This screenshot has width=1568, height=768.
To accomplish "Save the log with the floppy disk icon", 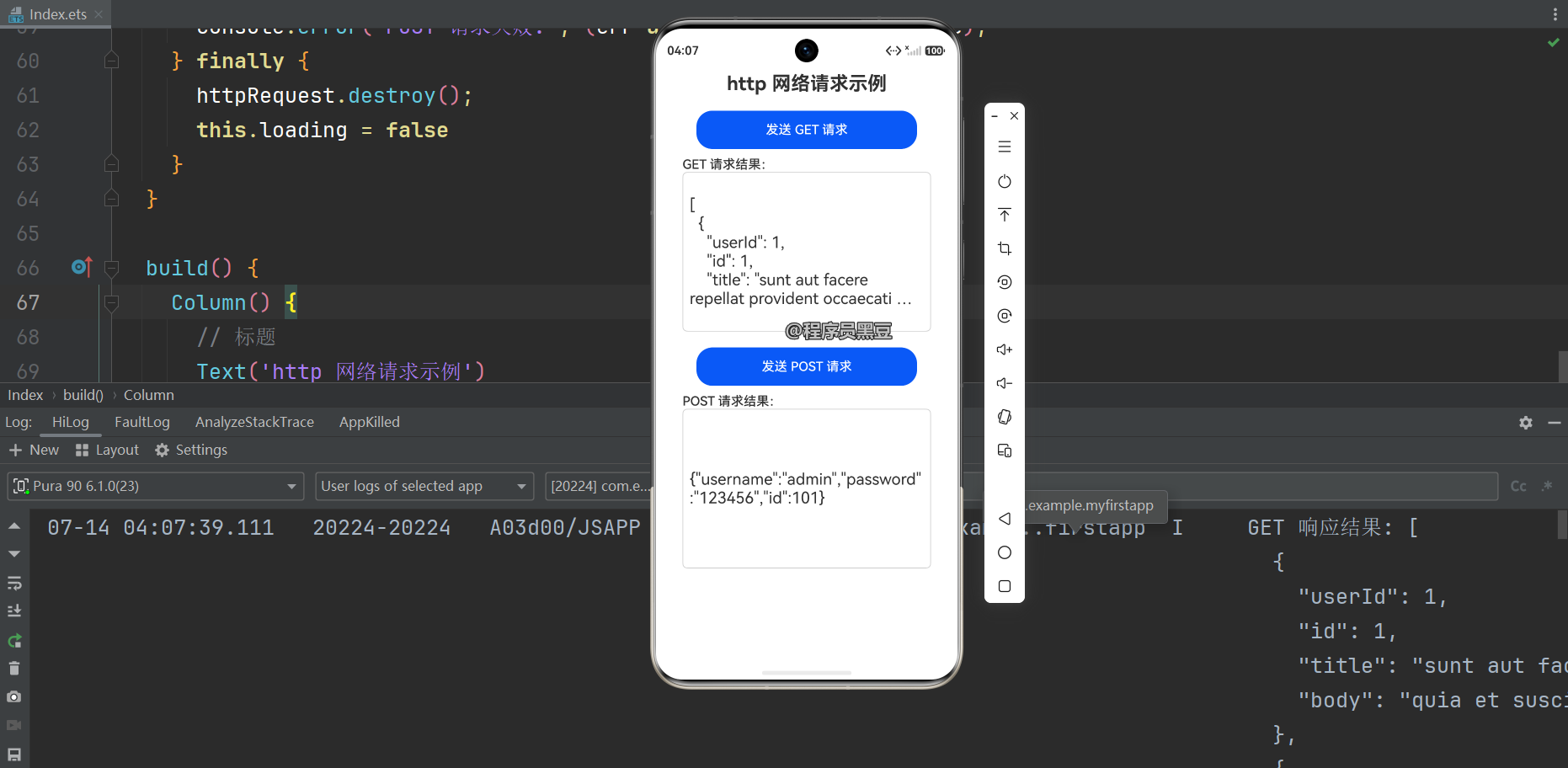I will coord(14,755).
